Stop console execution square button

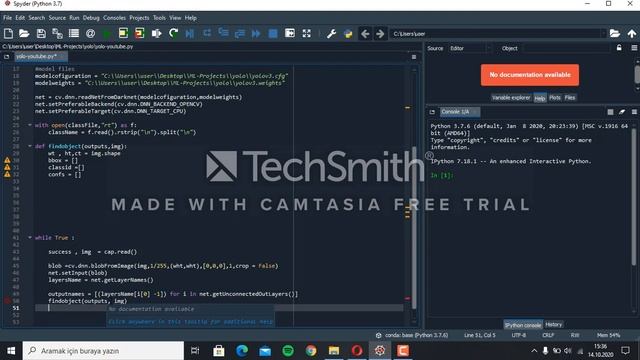coord(610,112)
